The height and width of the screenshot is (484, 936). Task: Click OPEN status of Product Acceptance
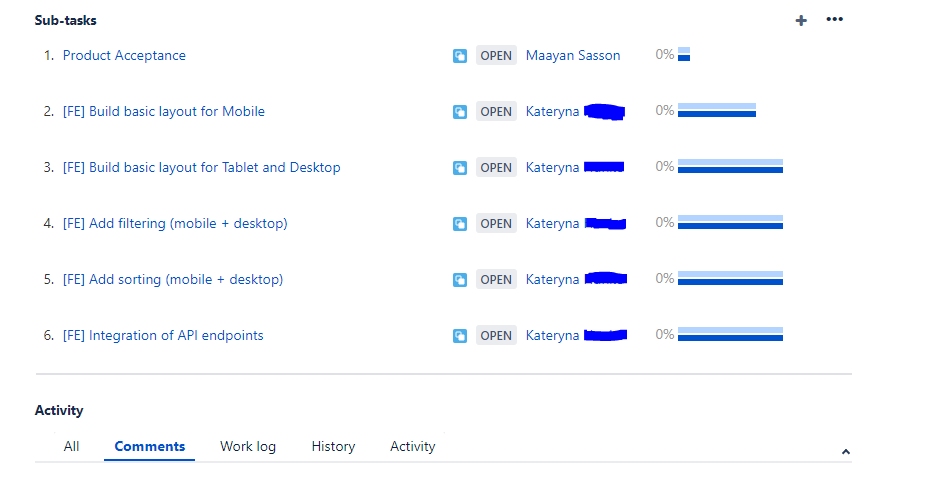496,56
